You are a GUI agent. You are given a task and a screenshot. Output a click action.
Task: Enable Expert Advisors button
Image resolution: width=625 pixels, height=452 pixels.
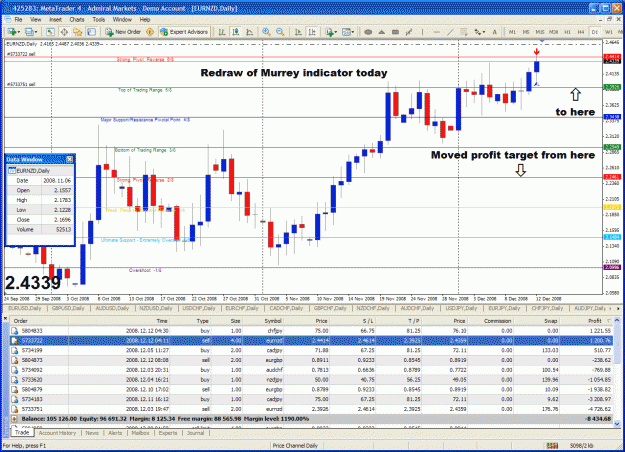(x=184, y=32)
